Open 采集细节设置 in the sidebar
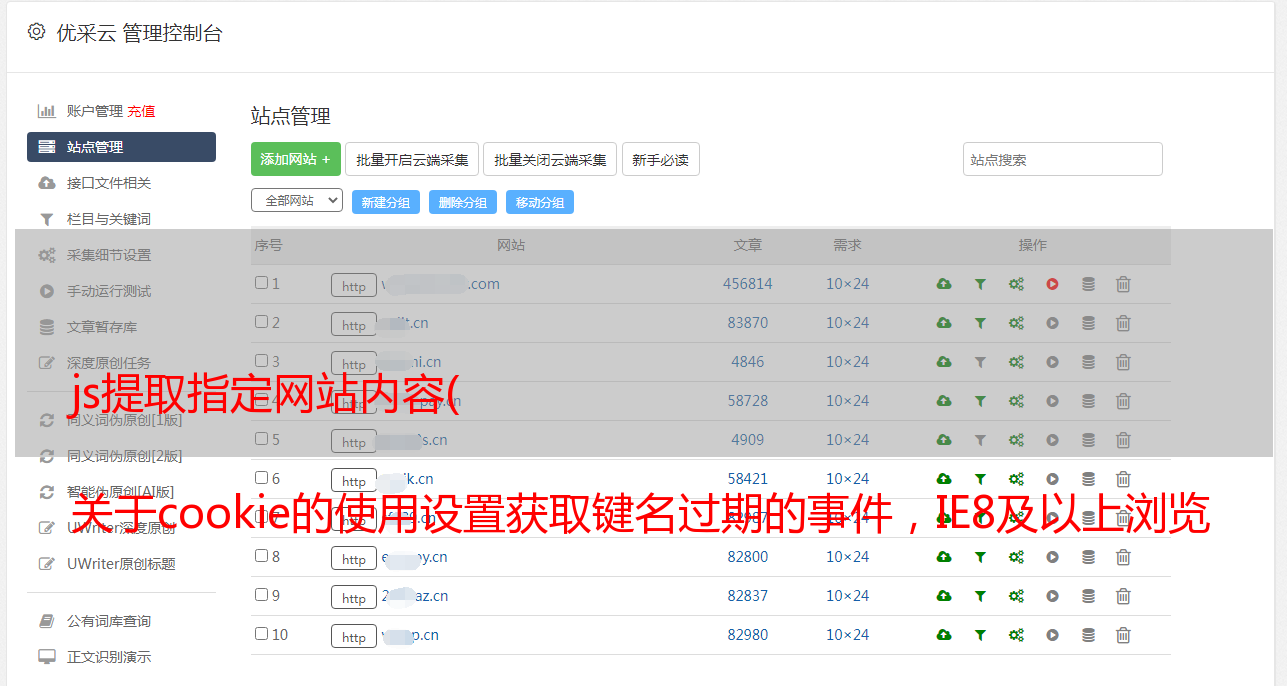1287x686 pixels. (109, 255)
